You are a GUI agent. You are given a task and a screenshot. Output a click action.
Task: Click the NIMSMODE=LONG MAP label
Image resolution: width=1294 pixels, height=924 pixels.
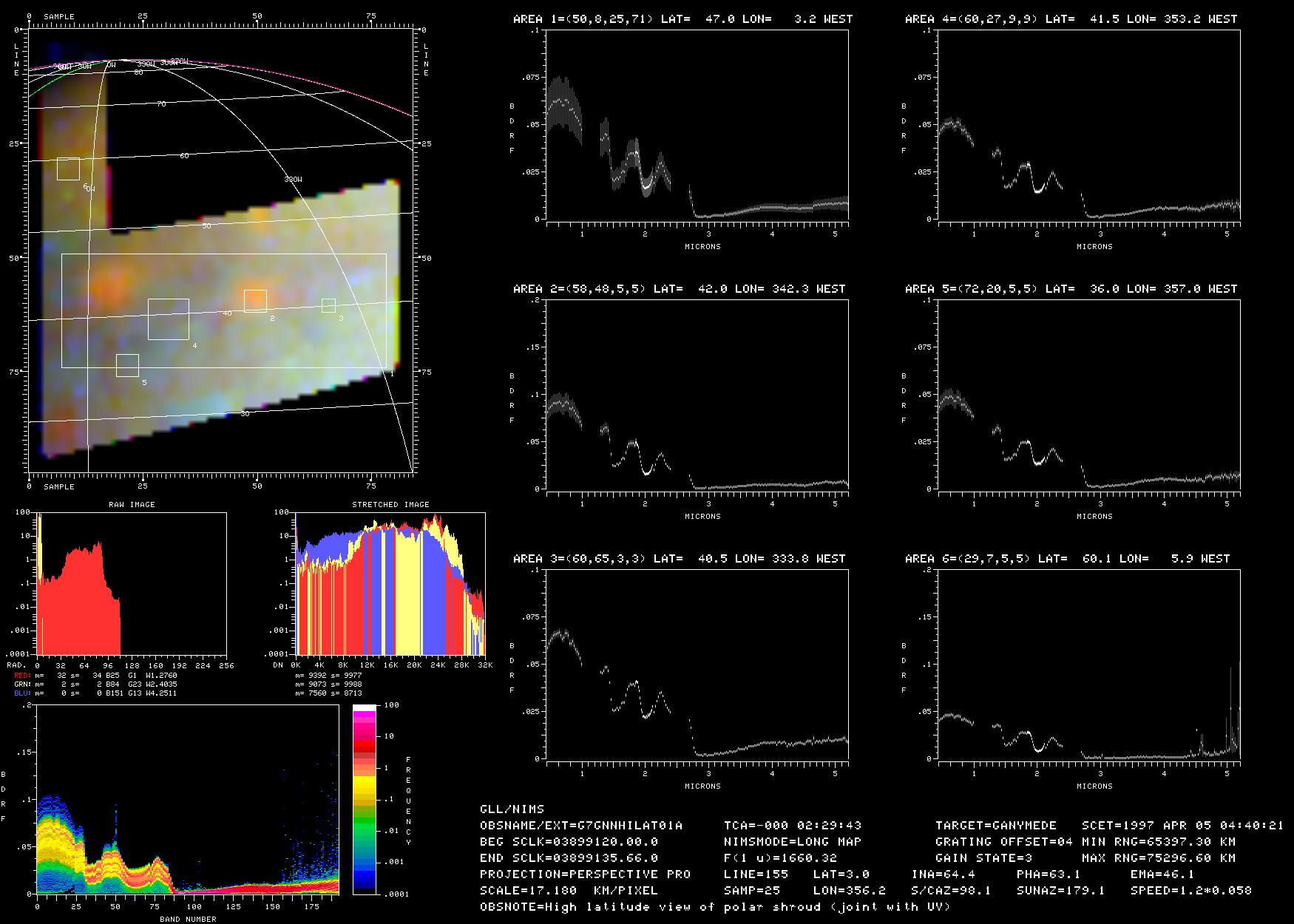tap(792, 842)
